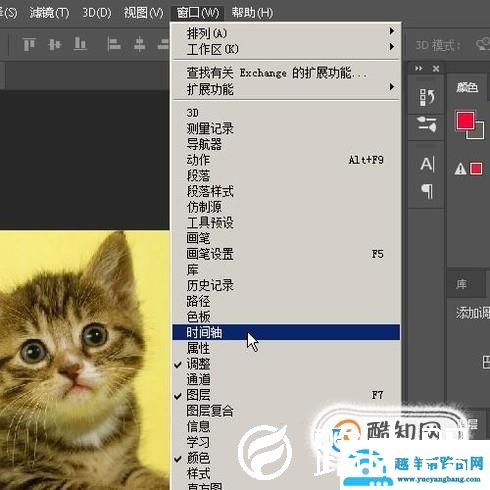Click the align vertical centers icon

point(55,44)
